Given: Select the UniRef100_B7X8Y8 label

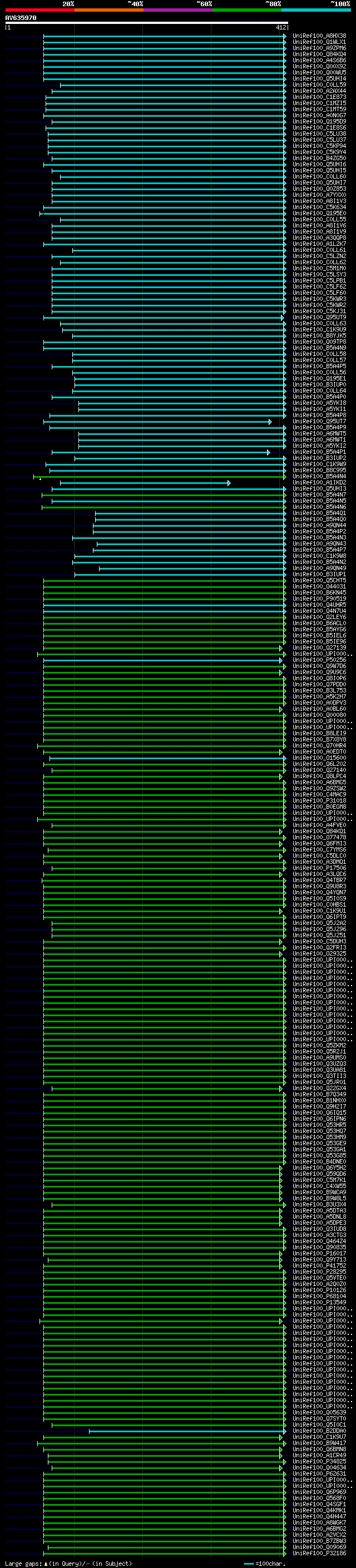Looking at the screenshot, I should click(x=319, y=740).
